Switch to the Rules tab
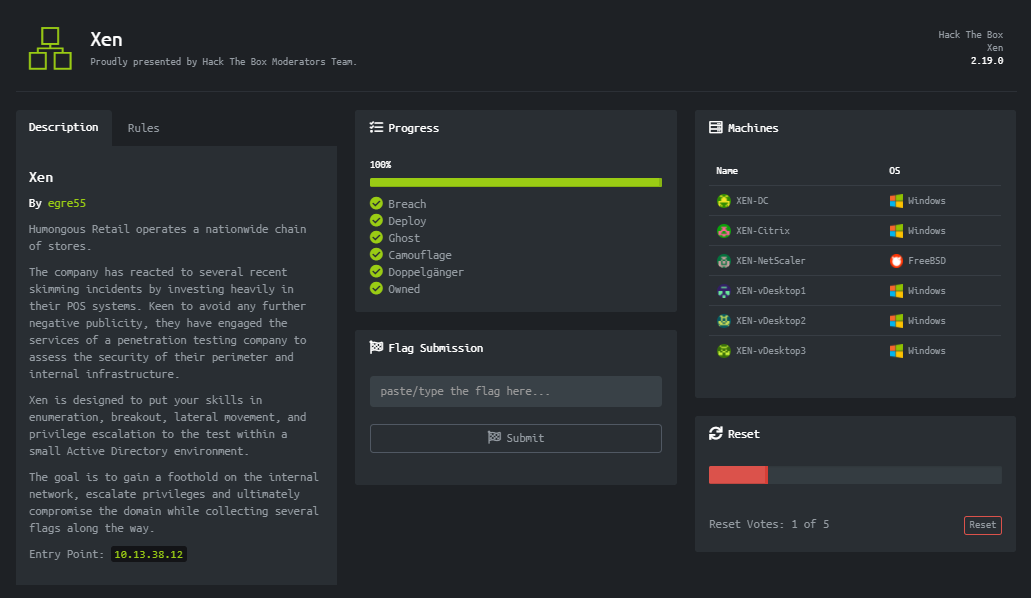1031x598 pixels. (143, 127)
